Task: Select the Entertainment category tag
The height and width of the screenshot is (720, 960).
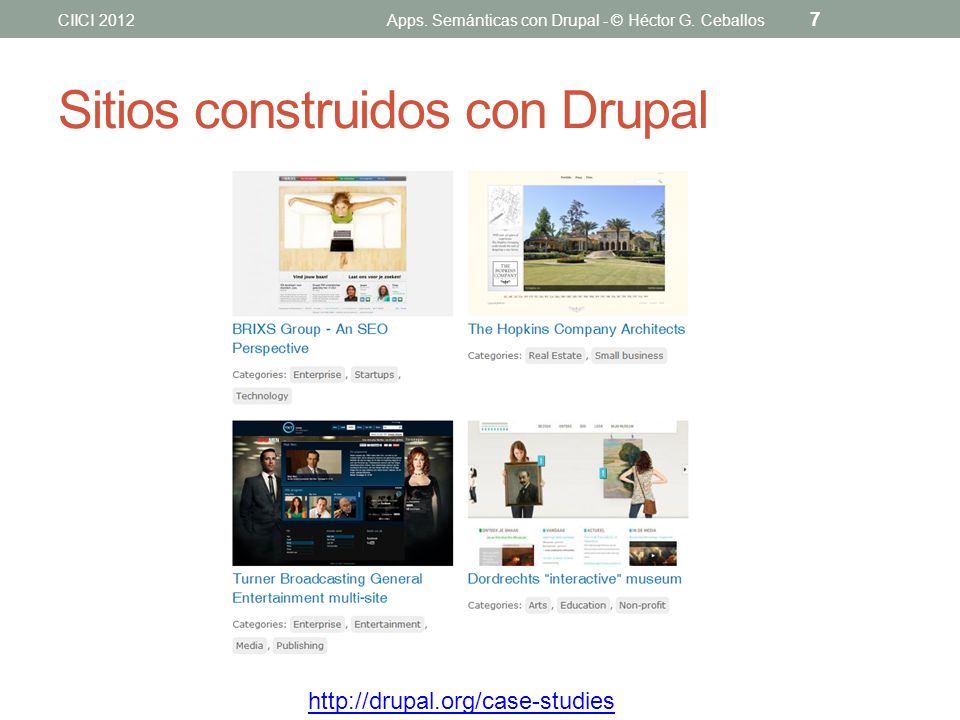Action: (387, 624)
